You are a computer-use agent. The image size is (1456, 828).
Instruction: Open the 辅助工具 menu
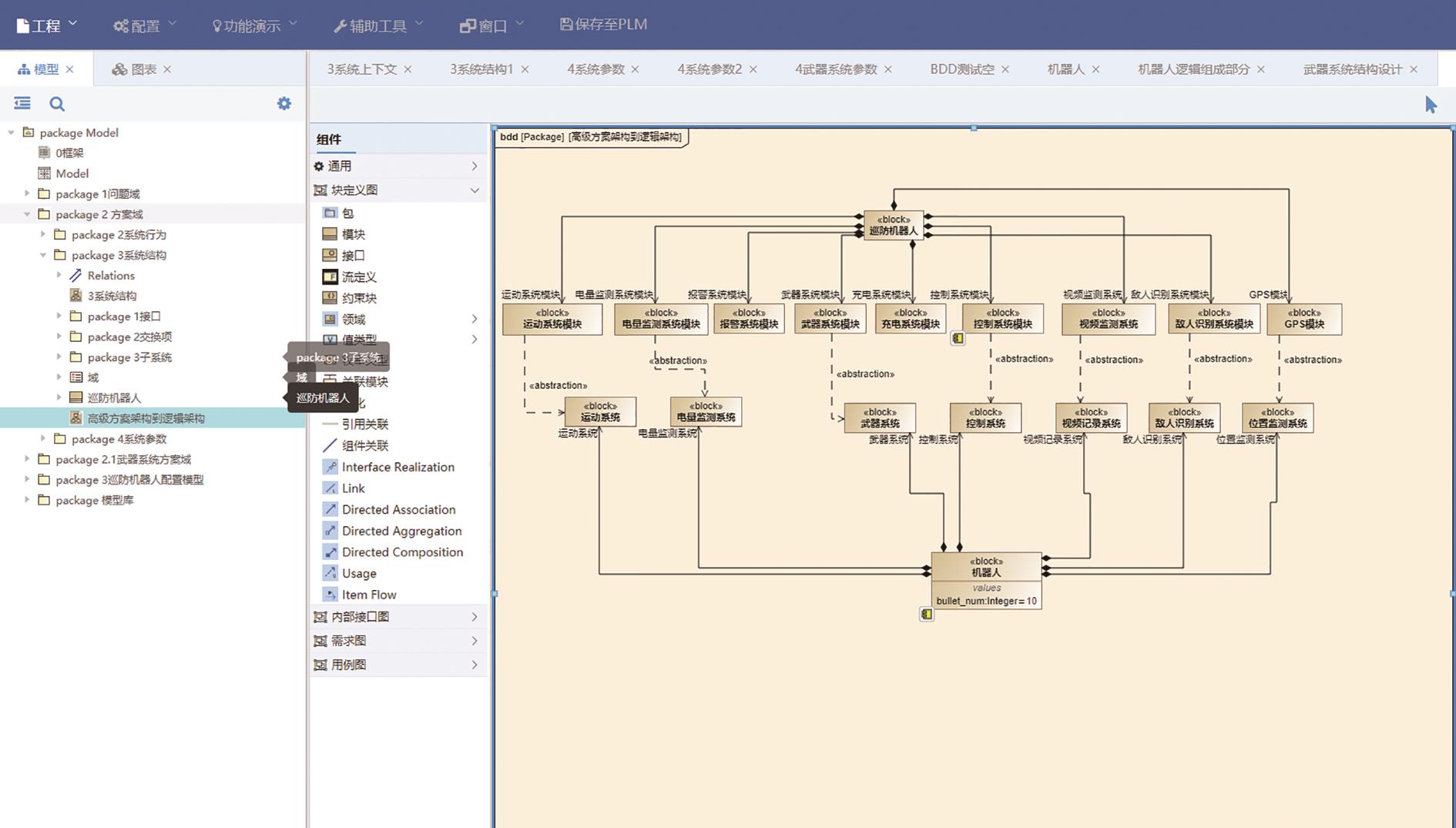378,25
